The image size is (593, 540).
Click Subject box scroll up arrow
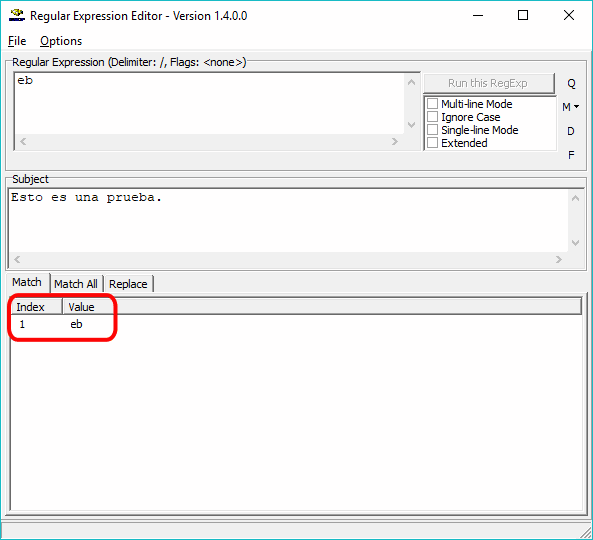click(575, 199)
